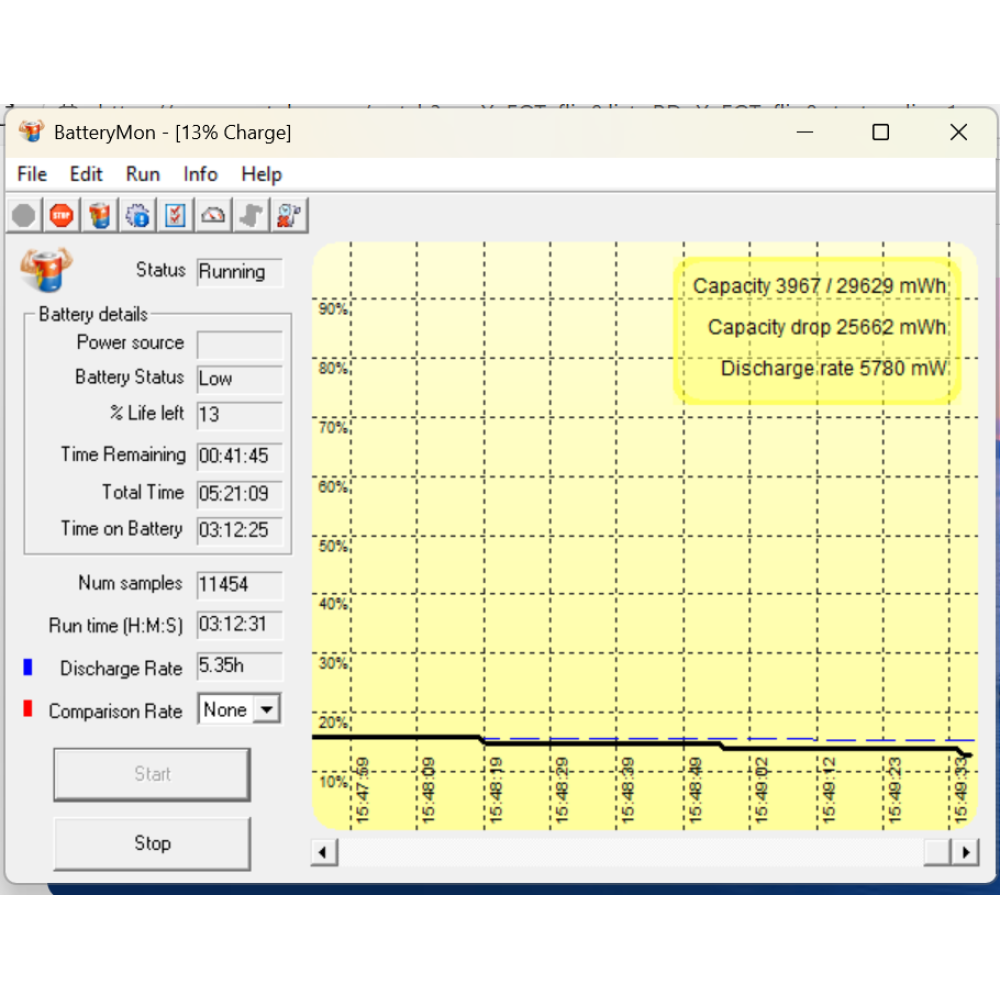Viewport: 1000px width, 1000px height.
Task: Open the Comparison Rate dropdown
Action: pos(266,710)
